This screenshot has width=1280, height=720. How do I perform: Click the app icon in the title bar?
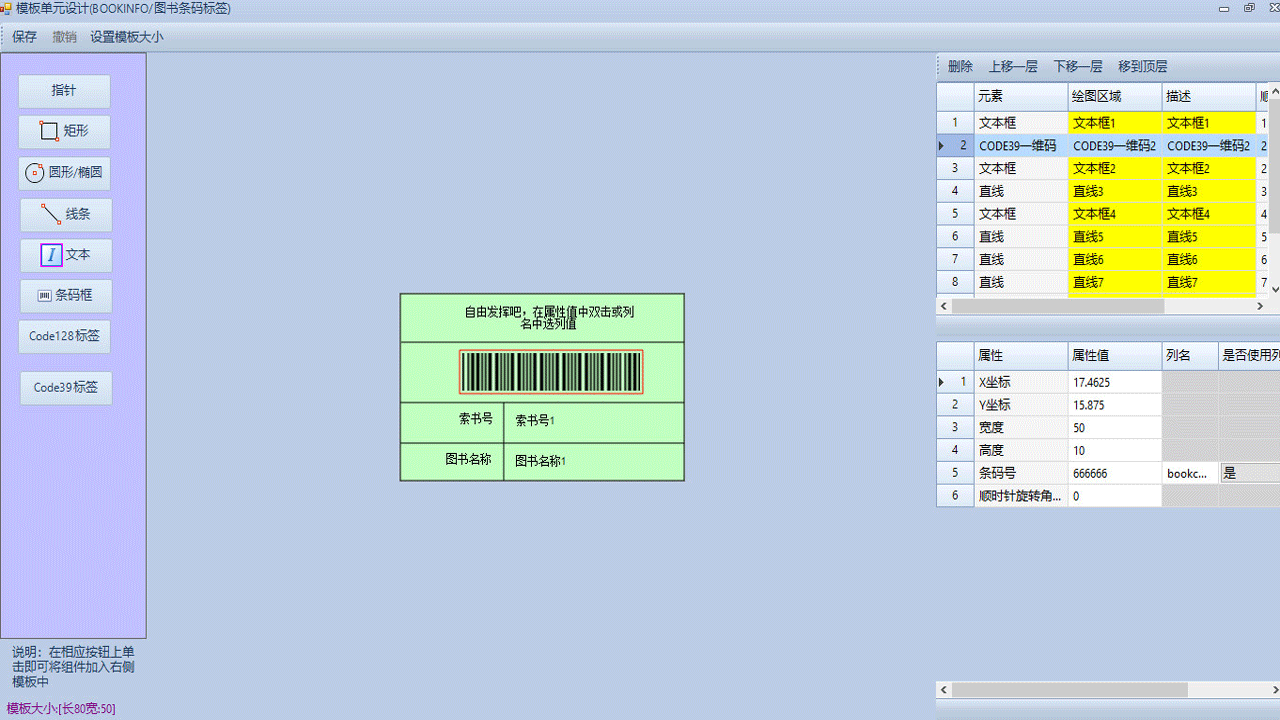tap(6, 9)
